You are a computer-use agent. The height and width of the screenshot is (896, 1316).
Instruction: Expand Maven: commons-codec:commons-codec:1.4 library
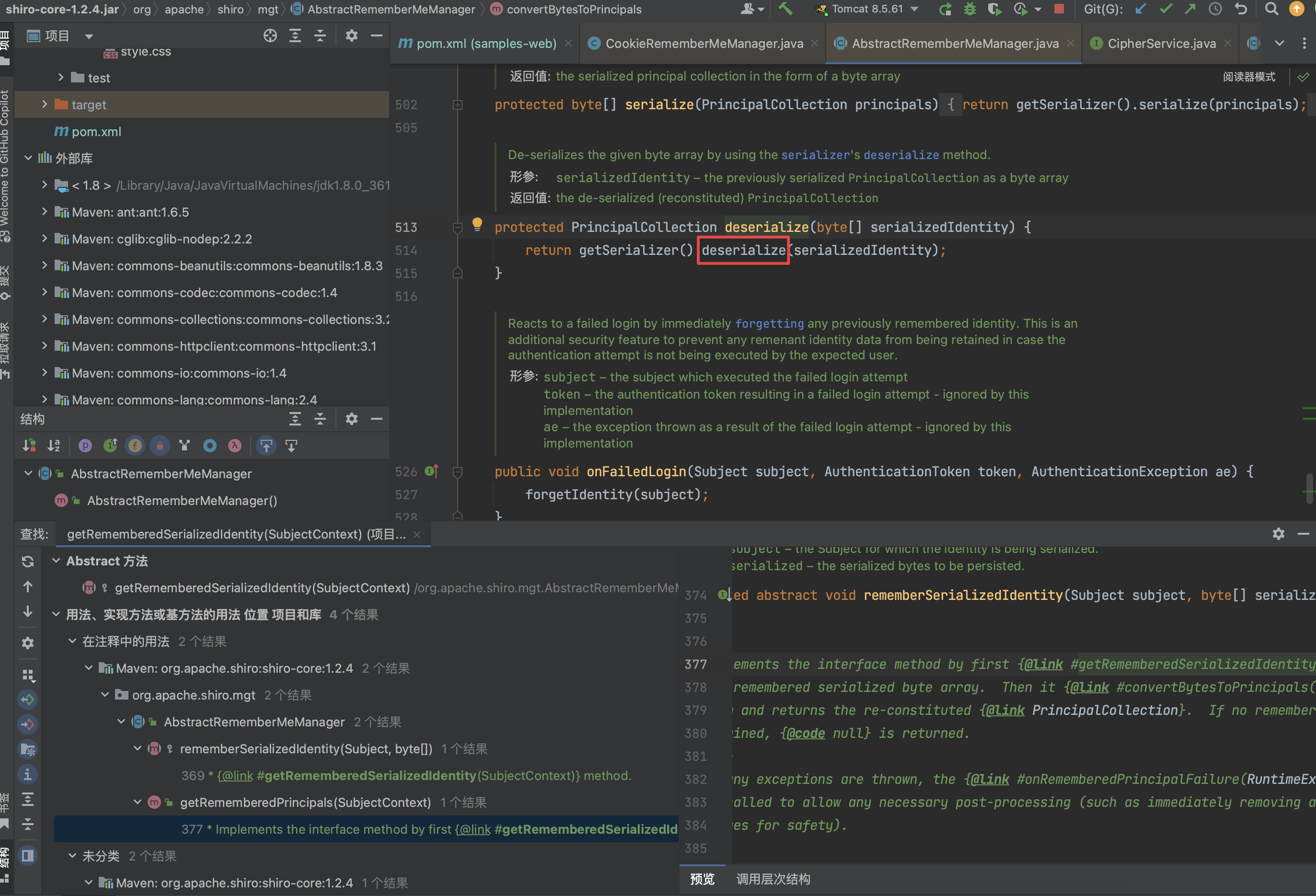pyautogui.click(x=45, y=292)
